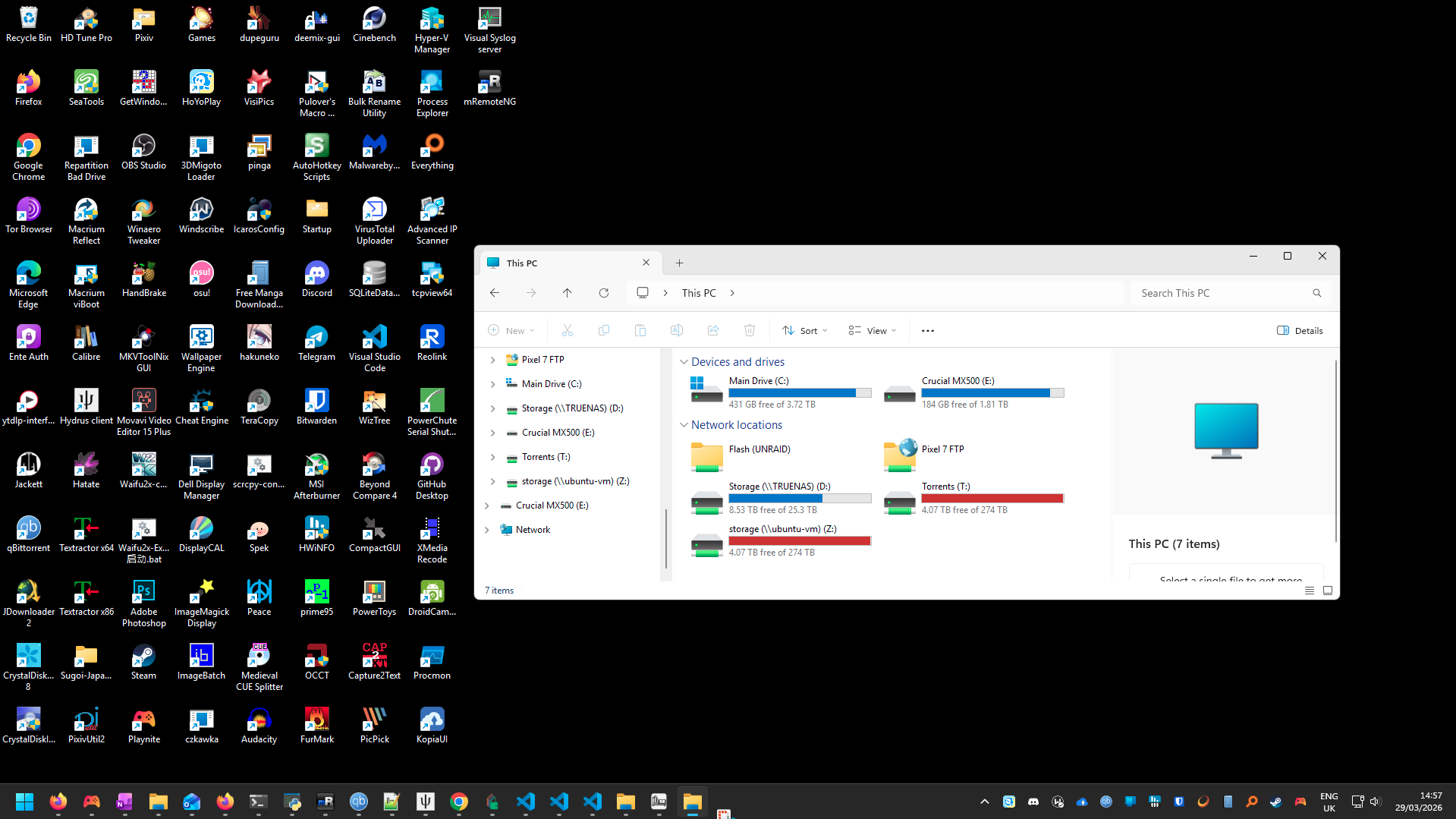Select Torrents (T:) in the navigation tree
The image size is (1456, 819).
tap(546, 457)
